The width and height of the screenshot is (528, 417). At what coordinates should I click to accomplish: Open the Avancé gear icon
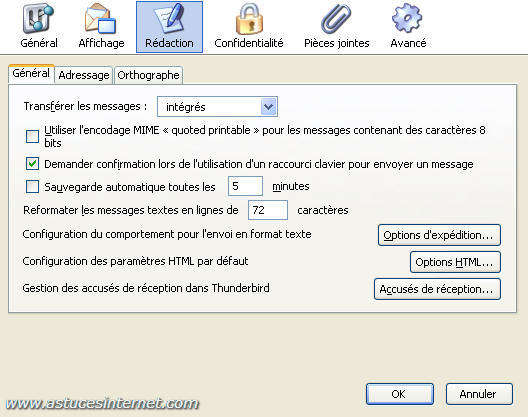click(408, 26)
